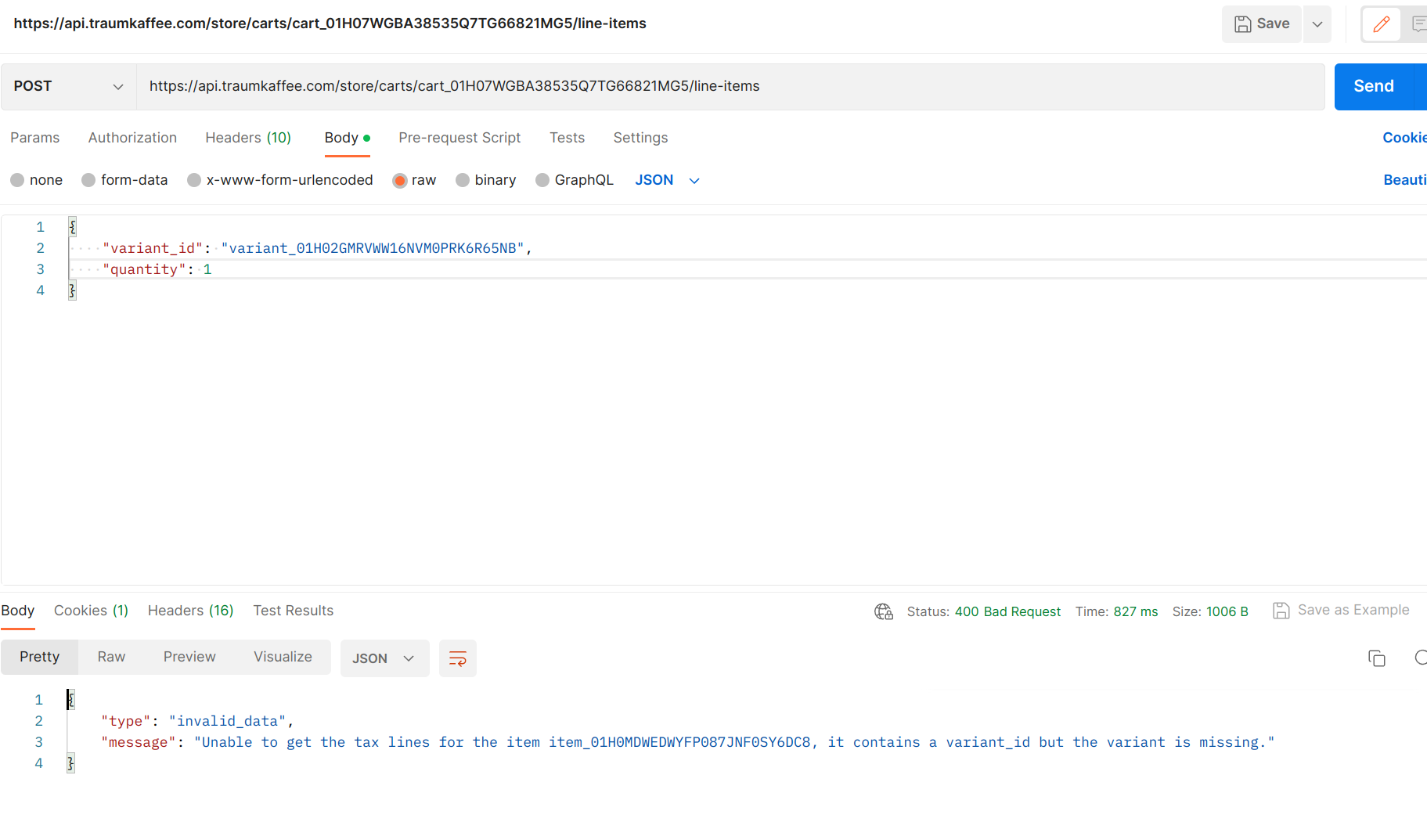1427x840 pixels.
Task: Expand the Save button chevron menu
Action: [x=1317, y=23]
